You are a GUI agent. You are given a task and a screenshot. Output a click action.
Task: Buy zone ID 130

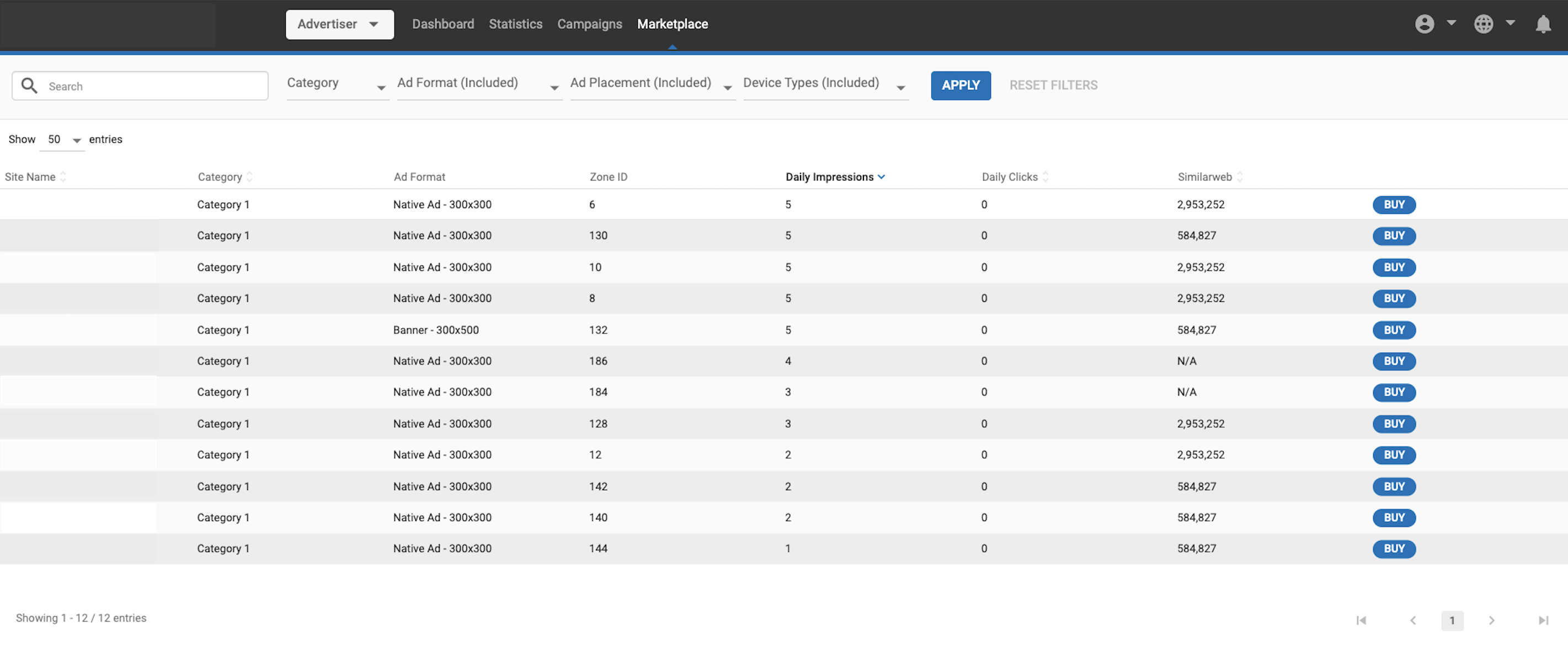pyautogui.click(x=1393, y=236)
